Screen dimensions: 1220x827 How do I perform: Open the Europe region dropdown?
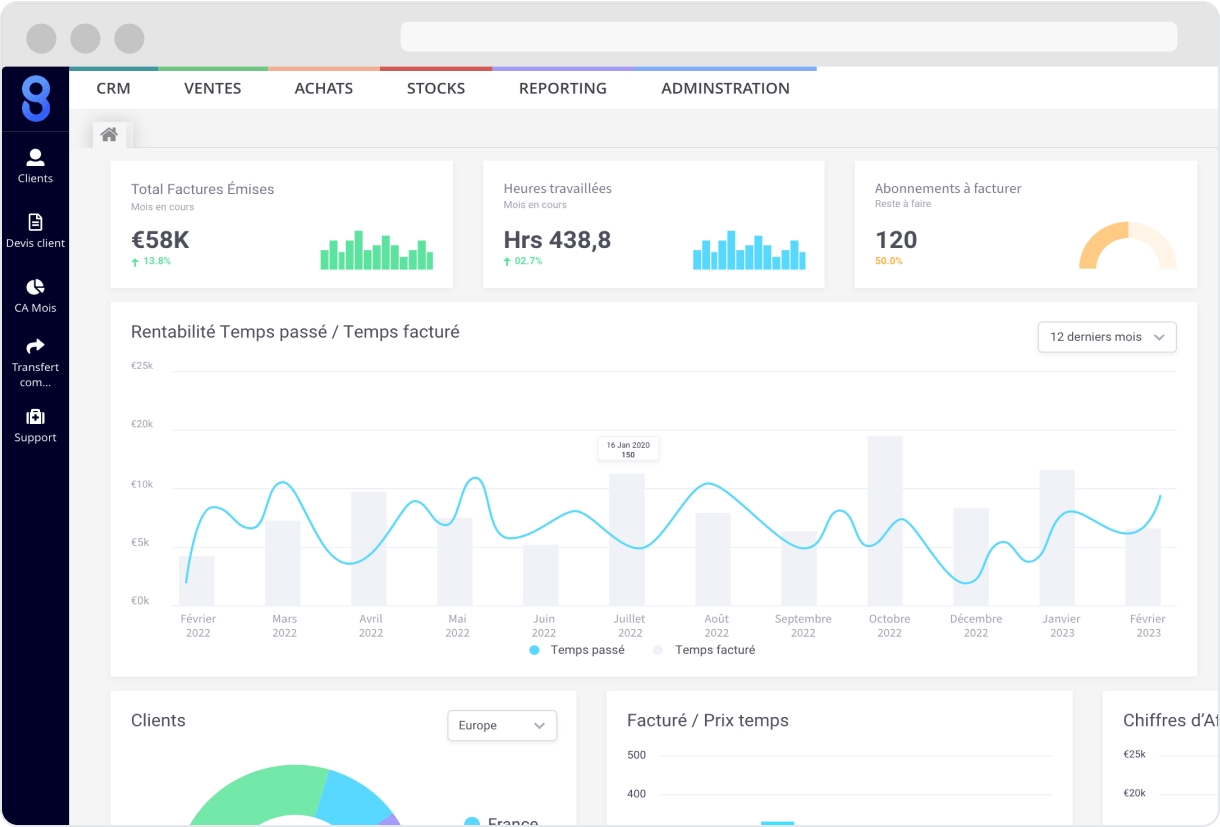point(501,725)
